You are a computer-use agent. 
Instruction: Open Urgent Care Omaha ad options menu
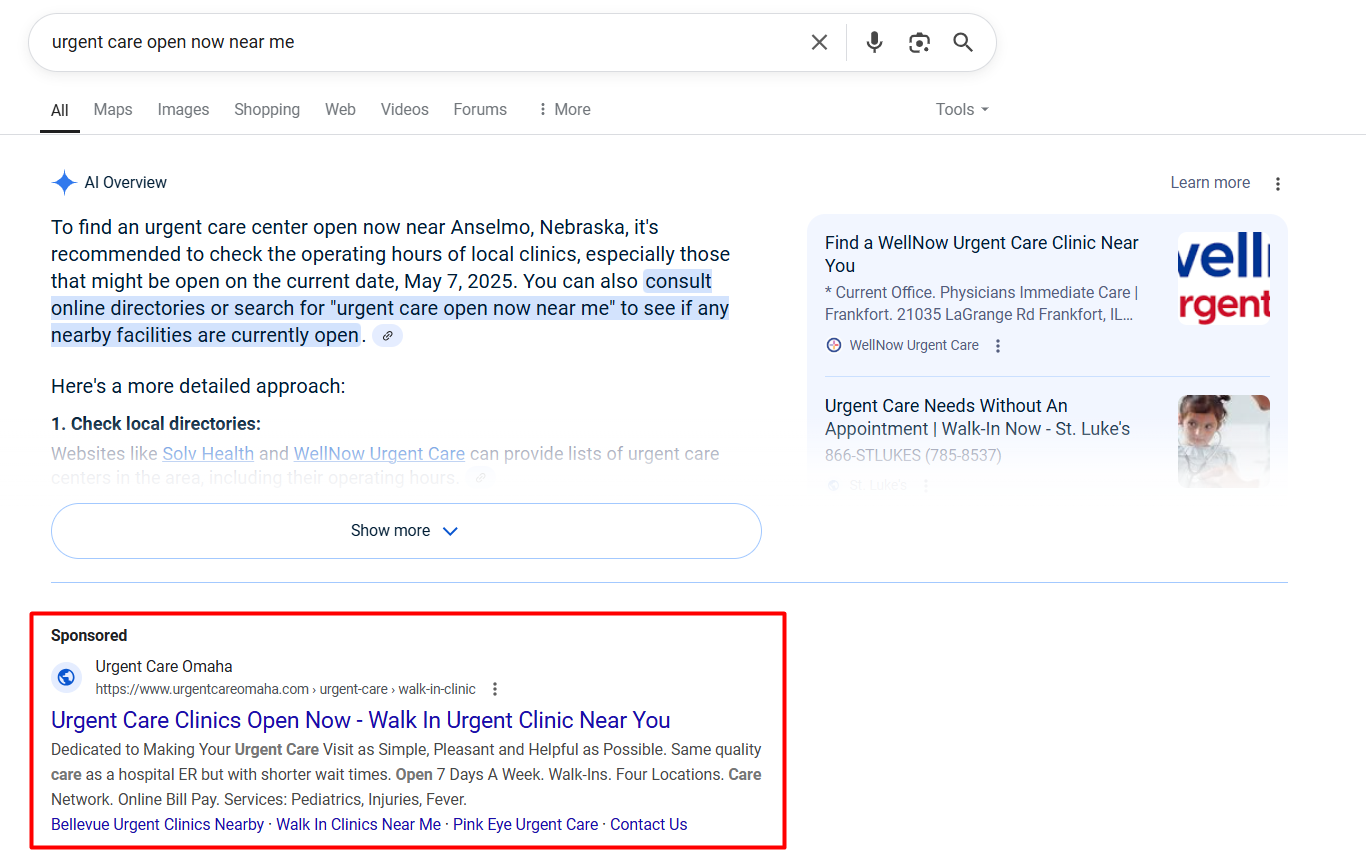tap(495, 689)
